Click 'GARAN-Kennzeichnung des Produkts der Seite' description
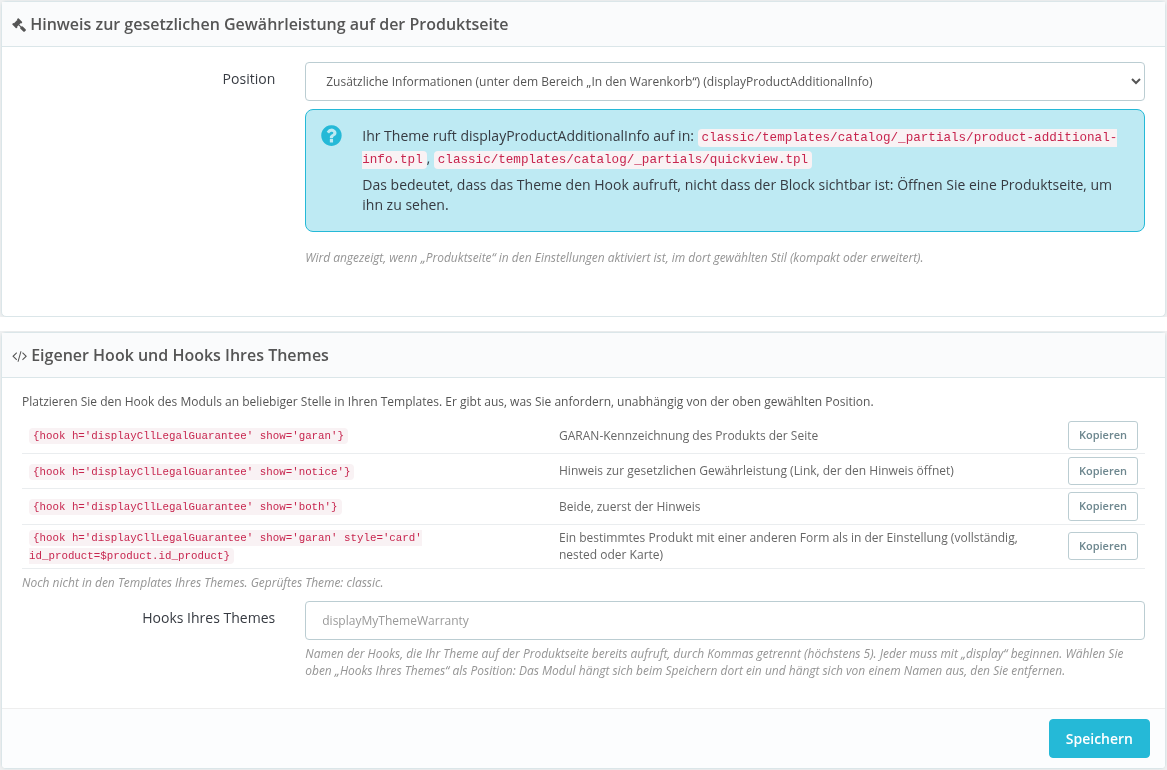Screen dimensions: 1167x770 (x=688, y=436)
